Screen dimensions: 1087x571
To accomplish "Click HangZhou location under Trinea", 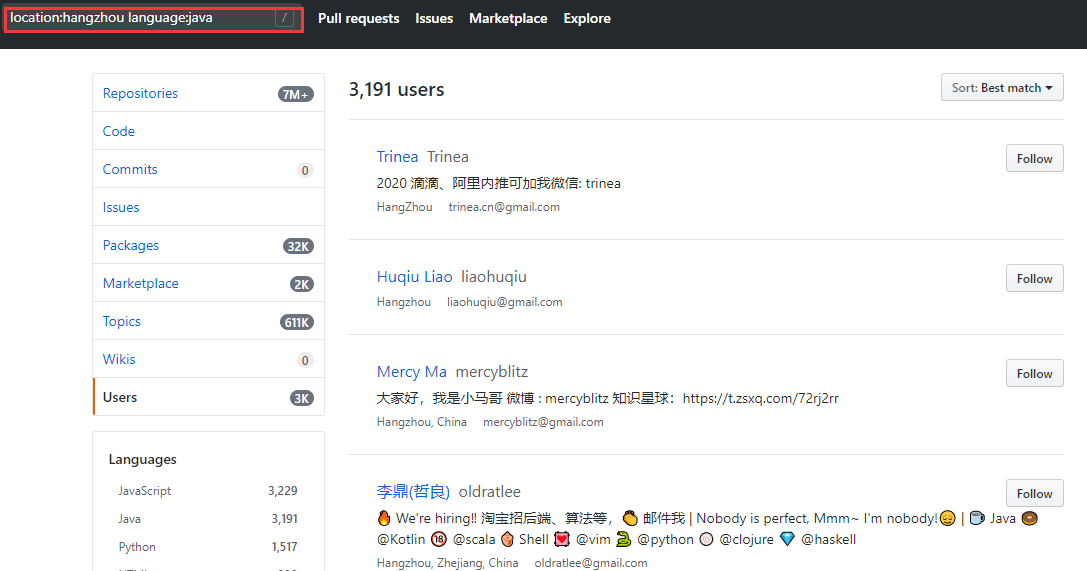I will point(404,207).
